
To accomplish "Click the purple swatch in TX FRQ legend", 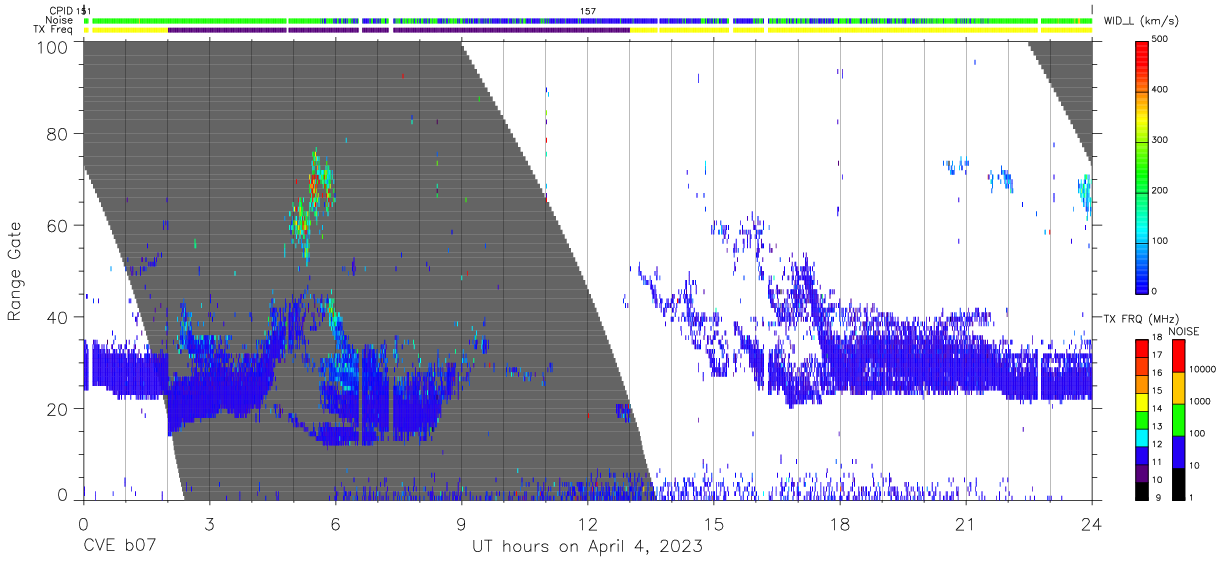I will [1142, 472].
